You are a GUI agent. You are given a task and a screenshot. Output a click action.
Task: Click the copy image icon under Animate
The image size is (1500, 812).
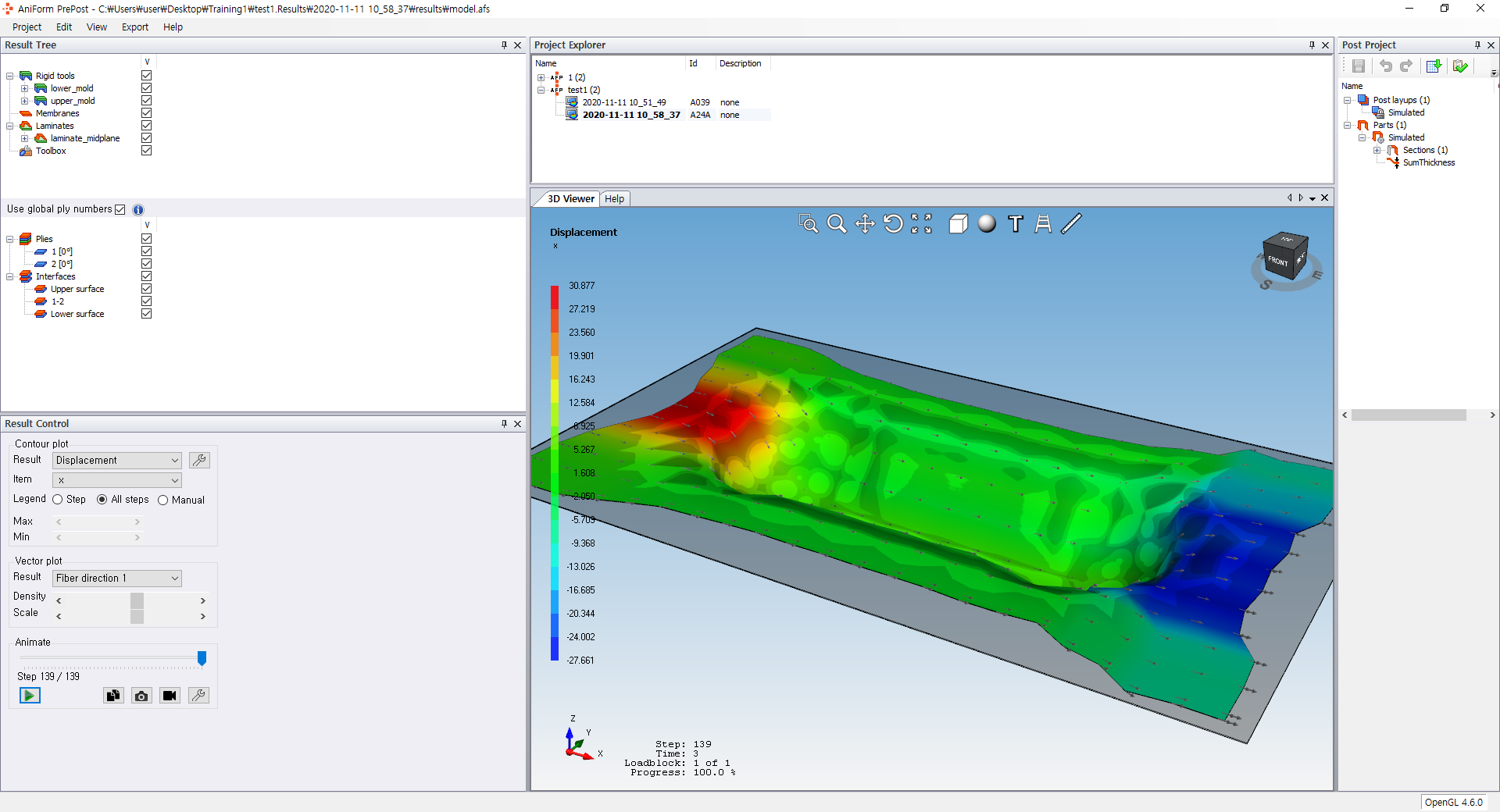tap(113, 696)
